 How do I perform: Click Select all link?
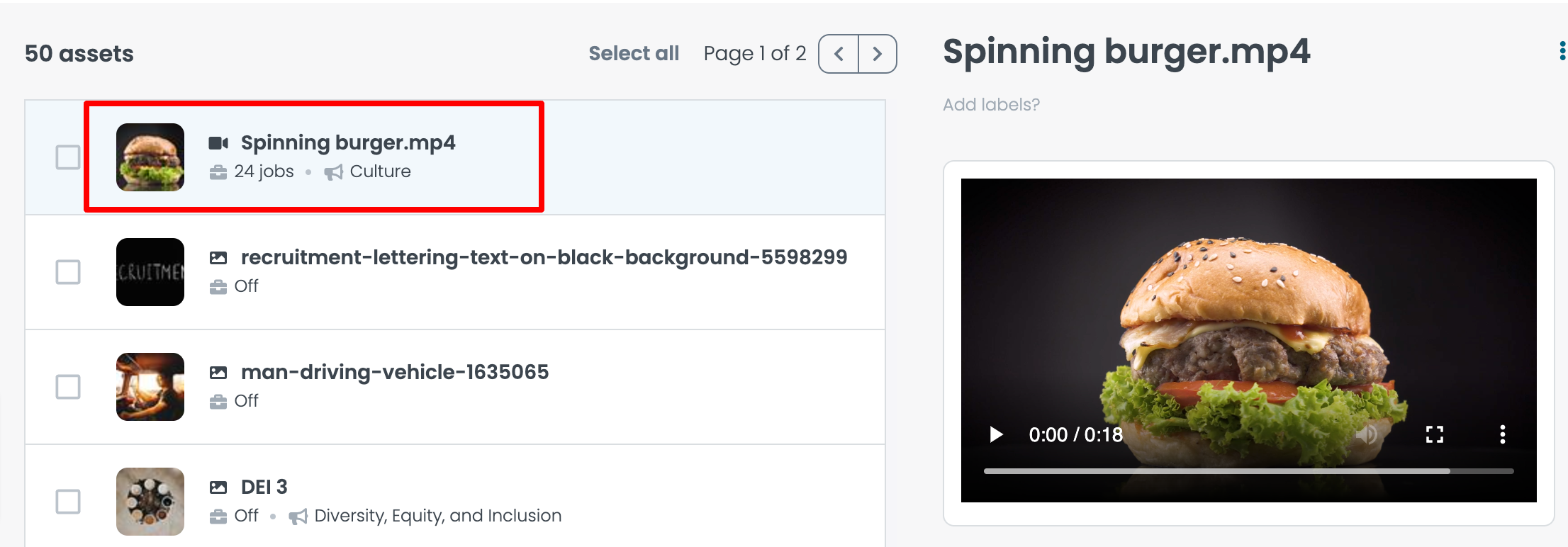tap(634, 54)
